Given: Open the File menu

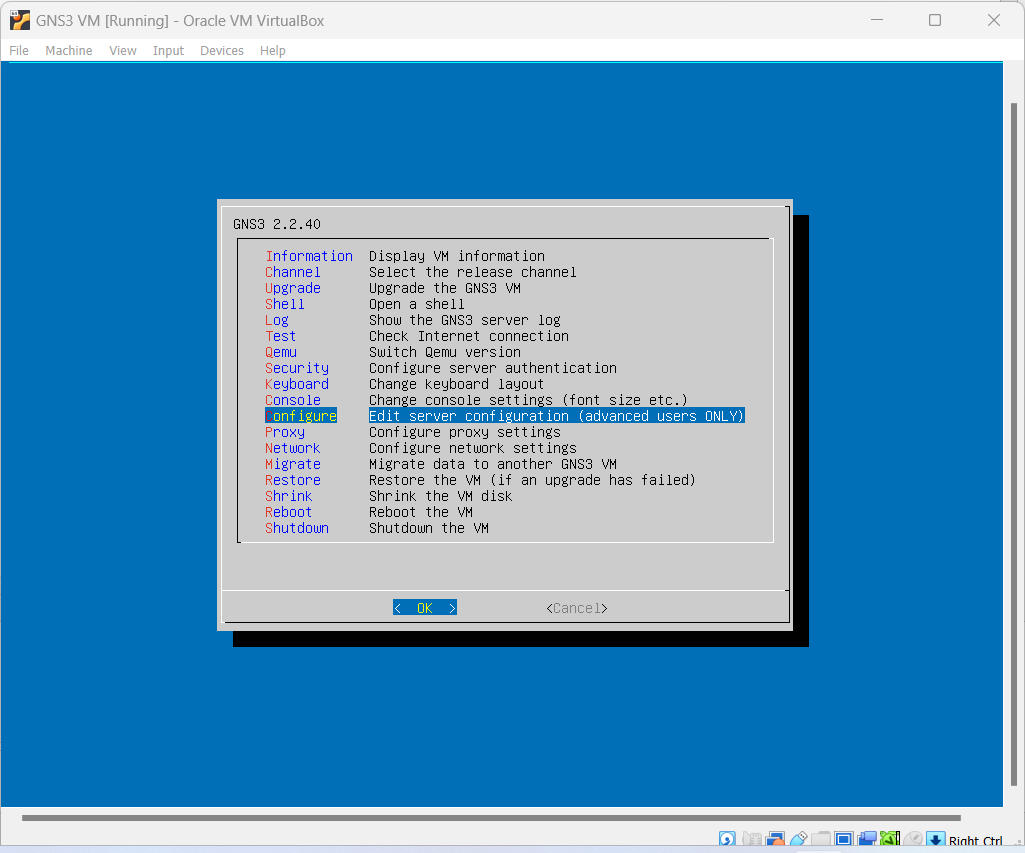Looking at the screenshot, I should click(x=18, y=50).
